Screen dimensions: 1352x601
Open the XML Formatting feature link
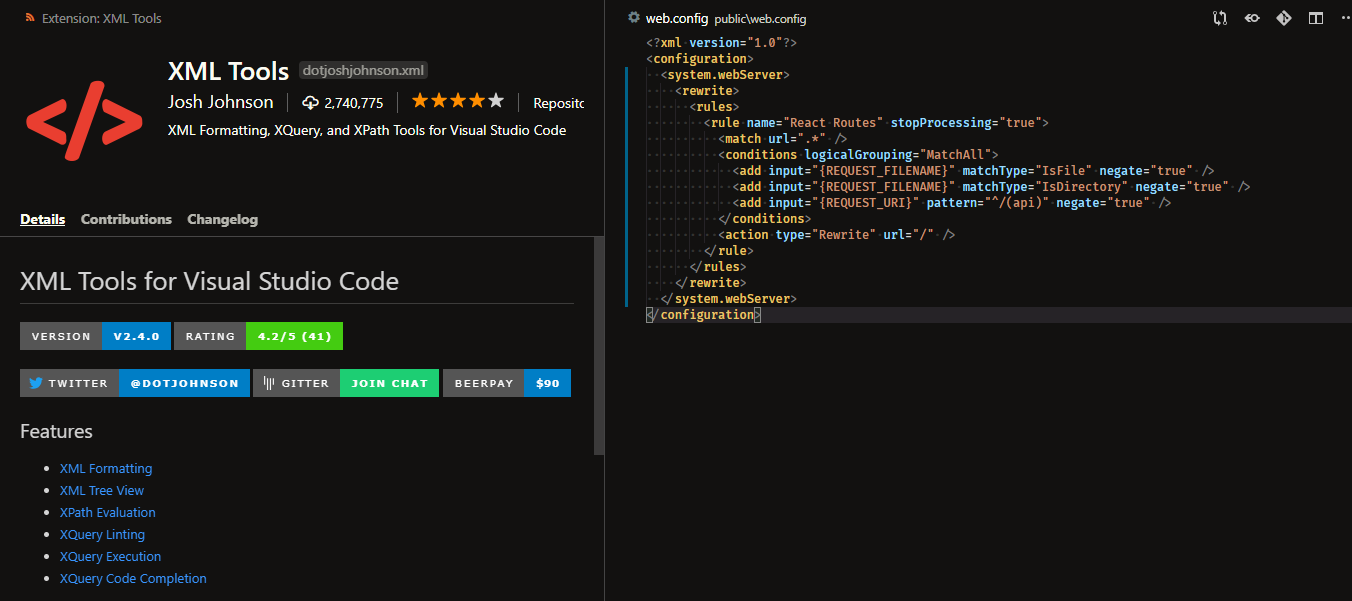(x=106, y=468)
